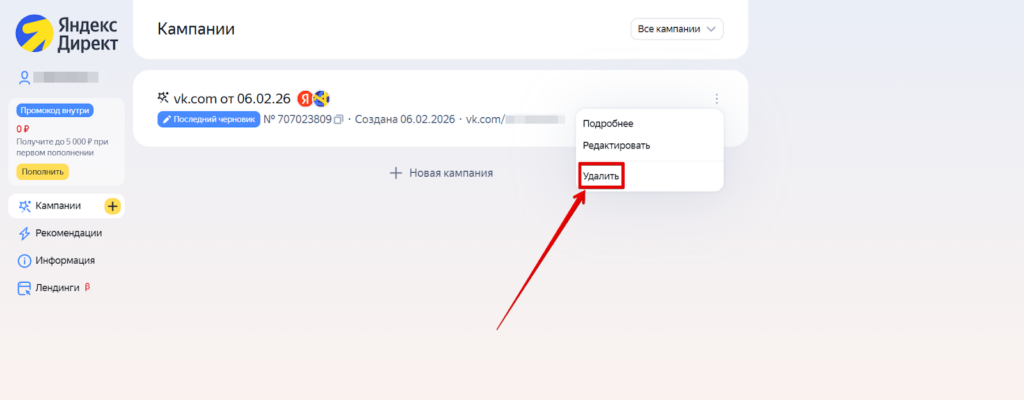Open the vk.com/ campaign URL link
This screenshot has height=400, width=1024.
click(515, 120)
